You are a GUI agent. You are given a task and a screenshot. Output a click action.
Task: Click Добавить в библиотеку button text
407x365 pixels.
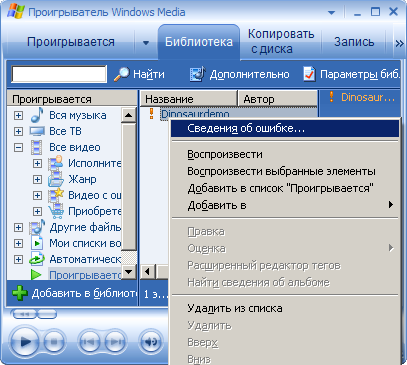pos(84,293)
